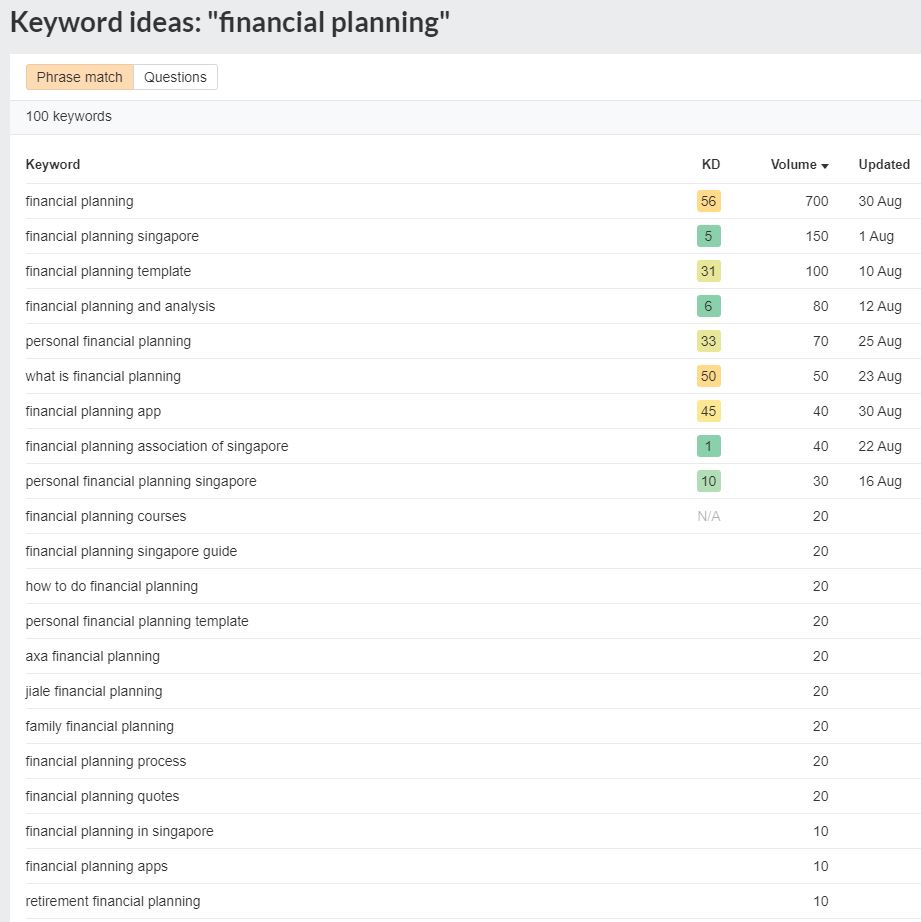Image resolution: width=921 pixels, height=922 pixels.
Task: Click N/A for financial planning courses
Action: (x=709, y=516)
